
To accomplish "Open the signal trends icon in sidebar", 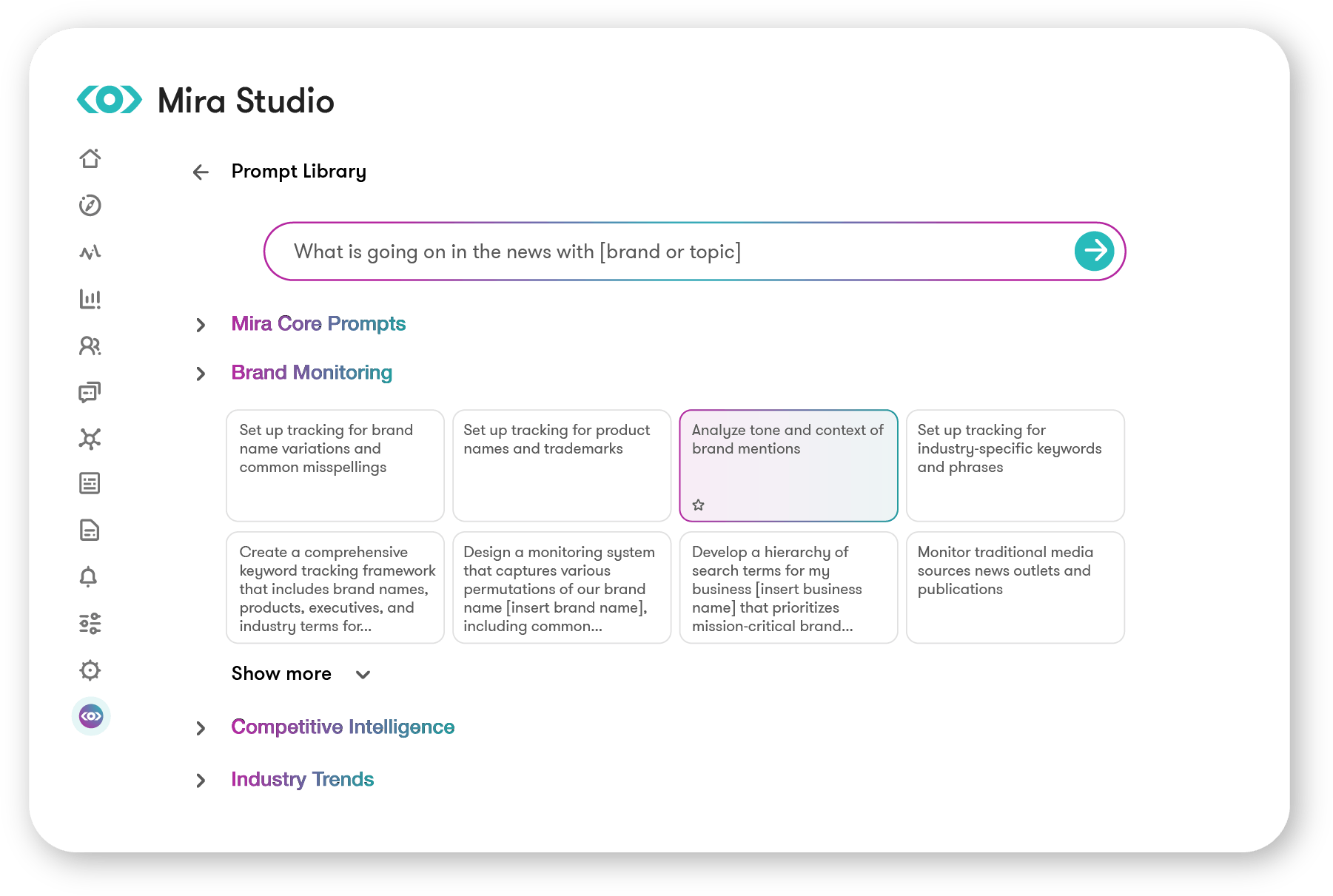I will tap(90, 252).
